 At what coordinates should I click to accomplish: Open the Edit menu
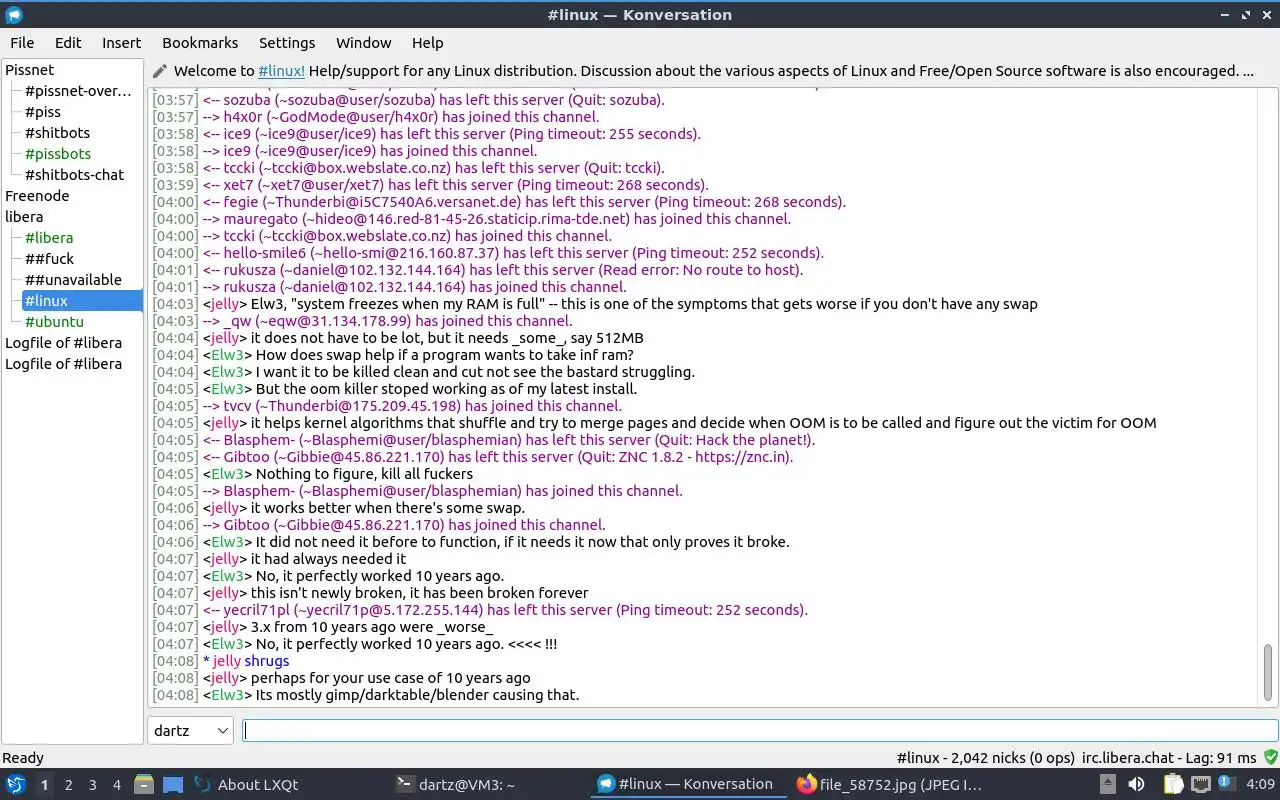pos(68,43)
